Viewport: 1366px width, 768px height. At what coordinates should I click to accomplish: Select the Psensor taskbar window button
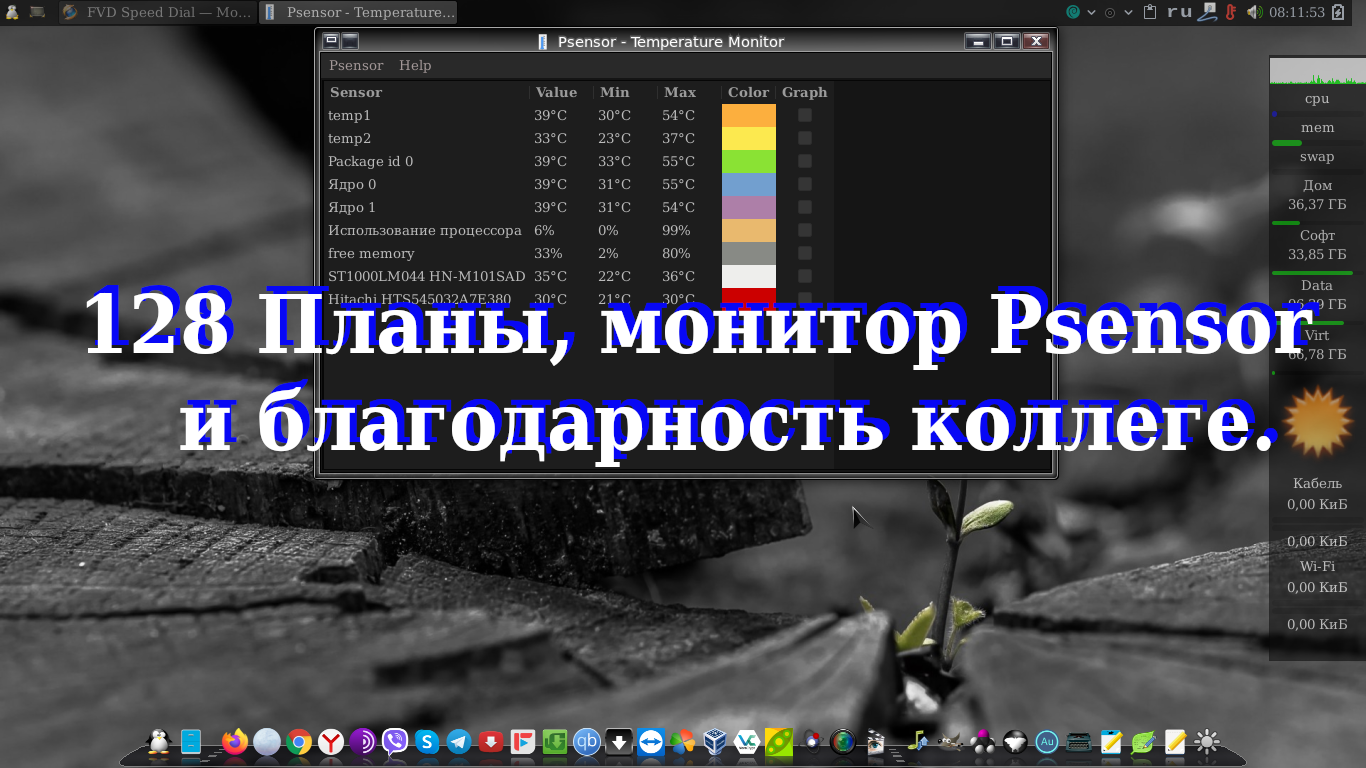(358, 12)
